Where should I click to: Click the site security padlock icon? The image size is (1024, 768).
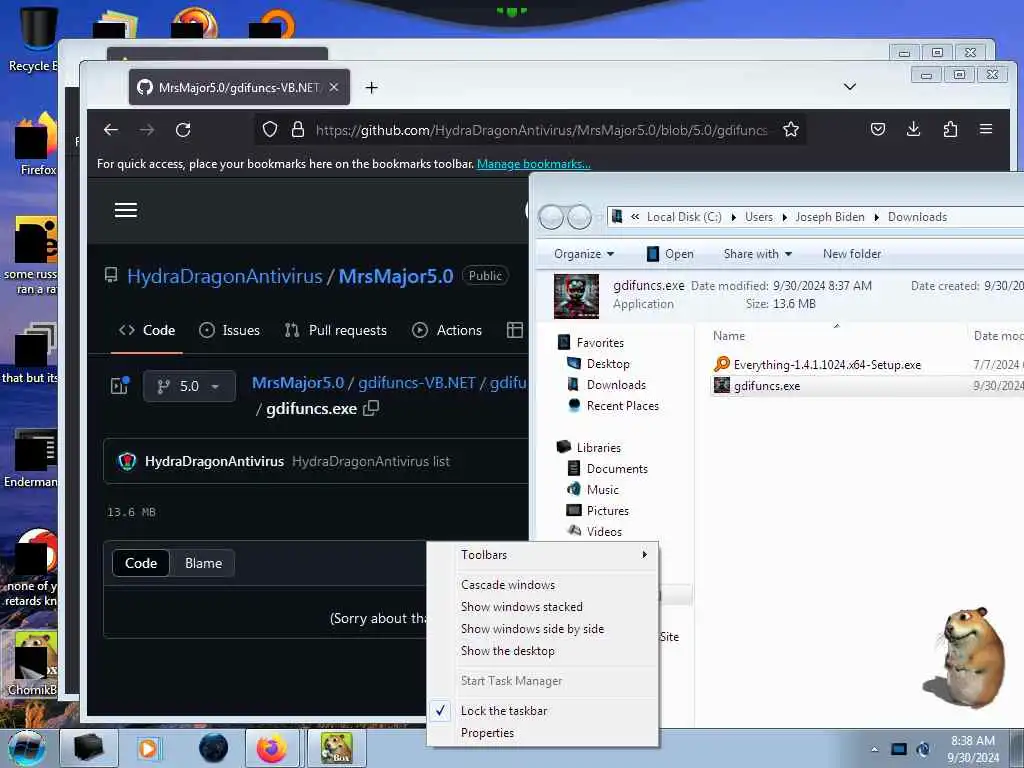(298, 129)
